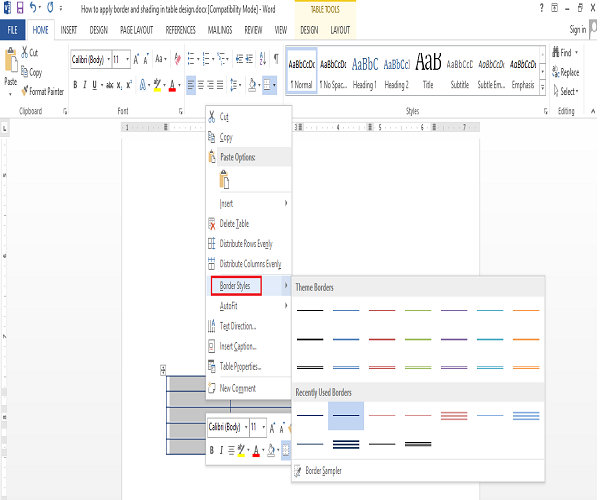600x500 pixels.
Task: Collapse the ribbon with the caret
Action: 593,111
